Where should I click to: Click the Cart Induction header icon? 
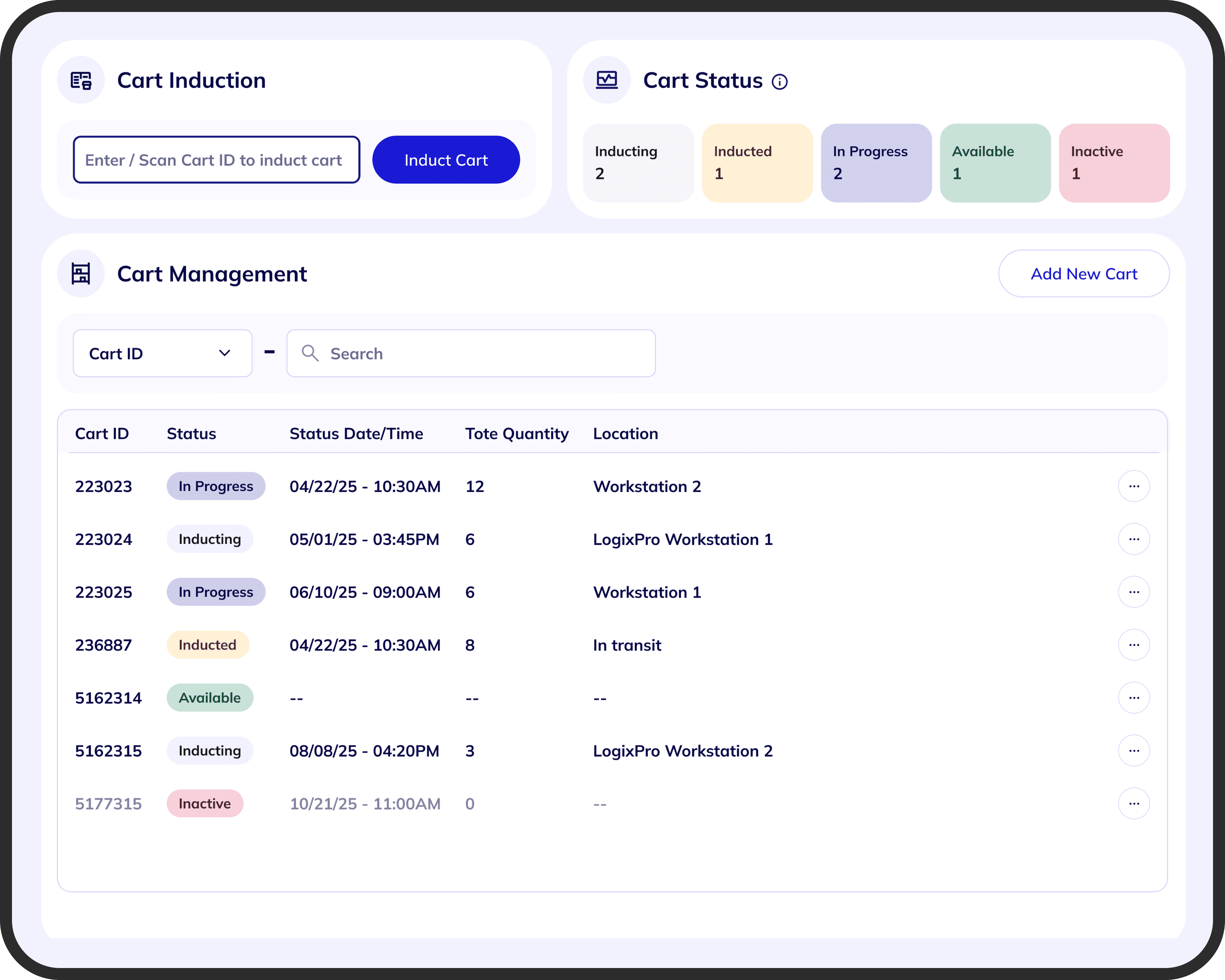click(81, 80)
